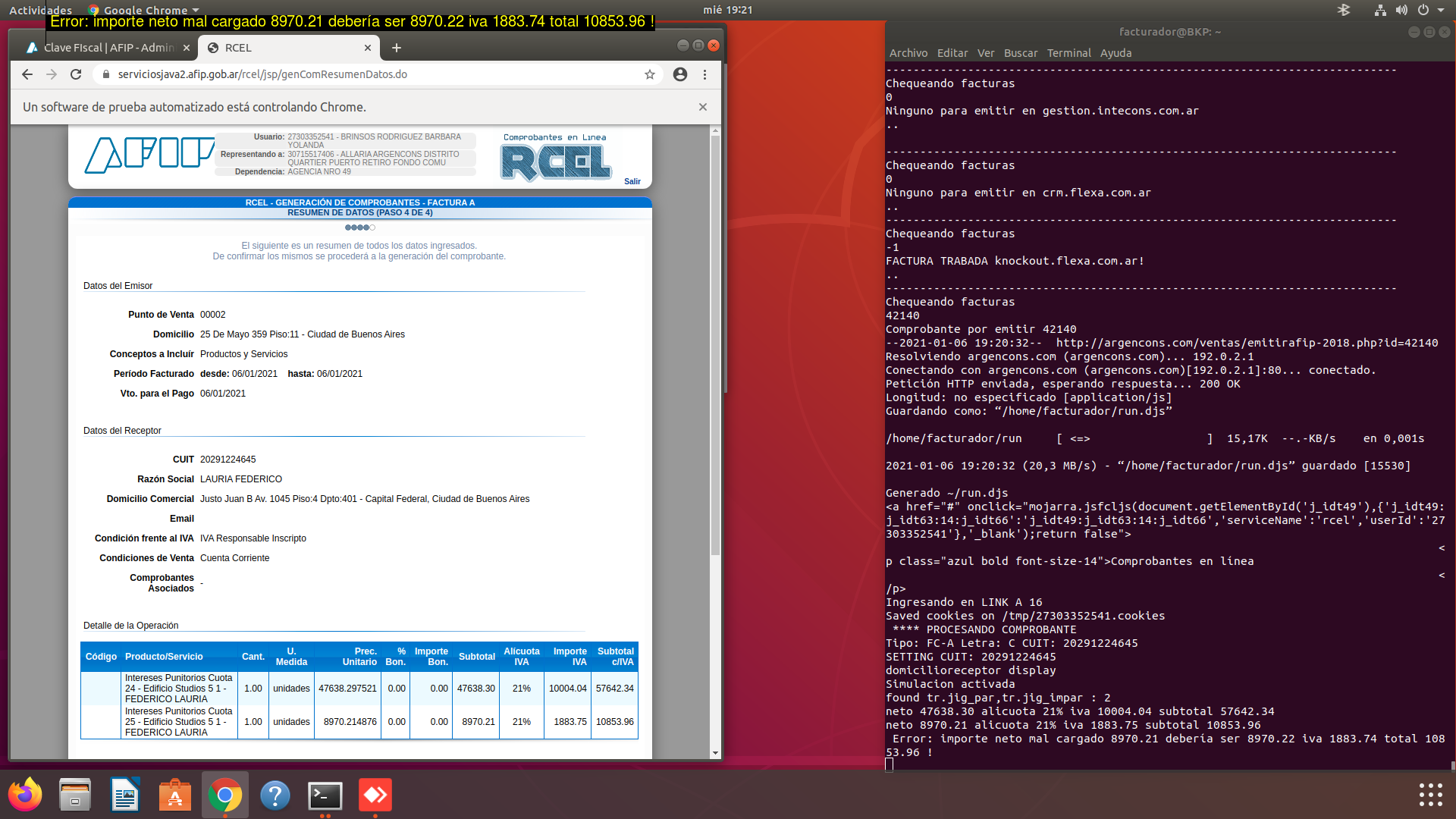
Task: Open Actividades overview
Action: 40,10
